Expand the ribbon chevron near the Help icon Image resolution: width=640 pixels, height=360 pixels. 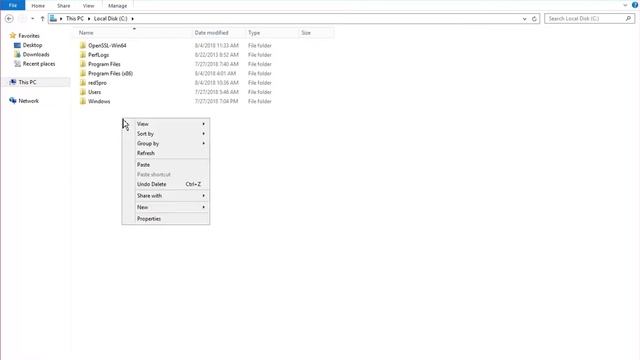coord(625,5)
